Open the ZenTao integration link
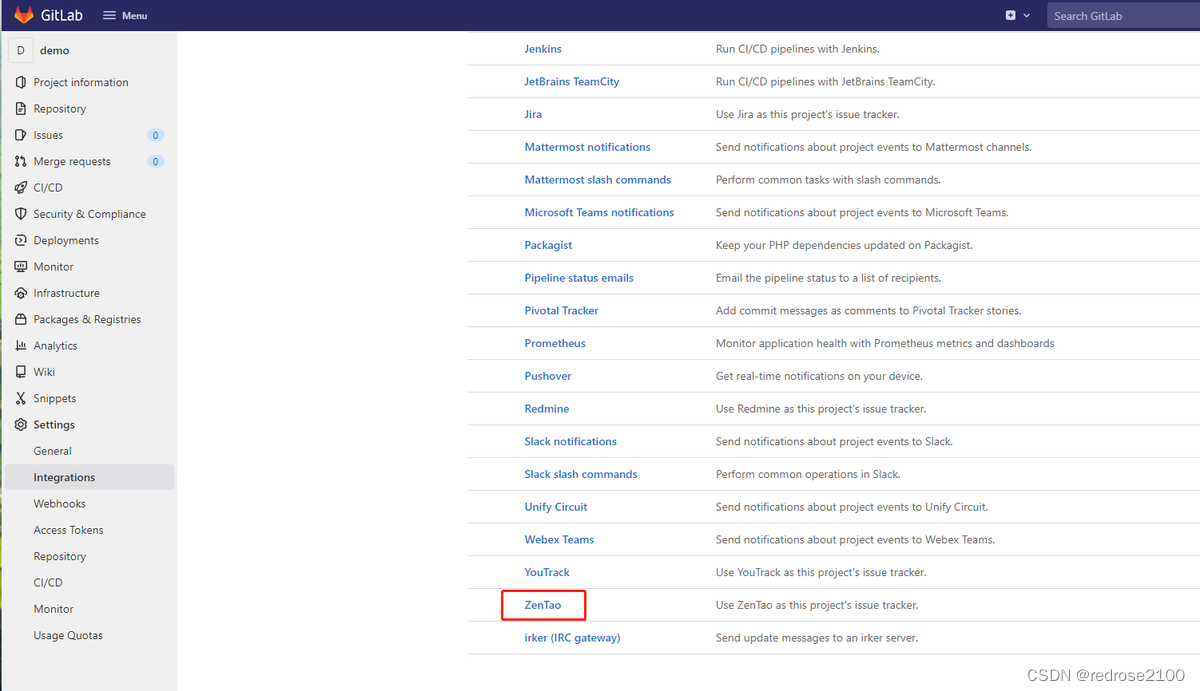 [543, 605]
